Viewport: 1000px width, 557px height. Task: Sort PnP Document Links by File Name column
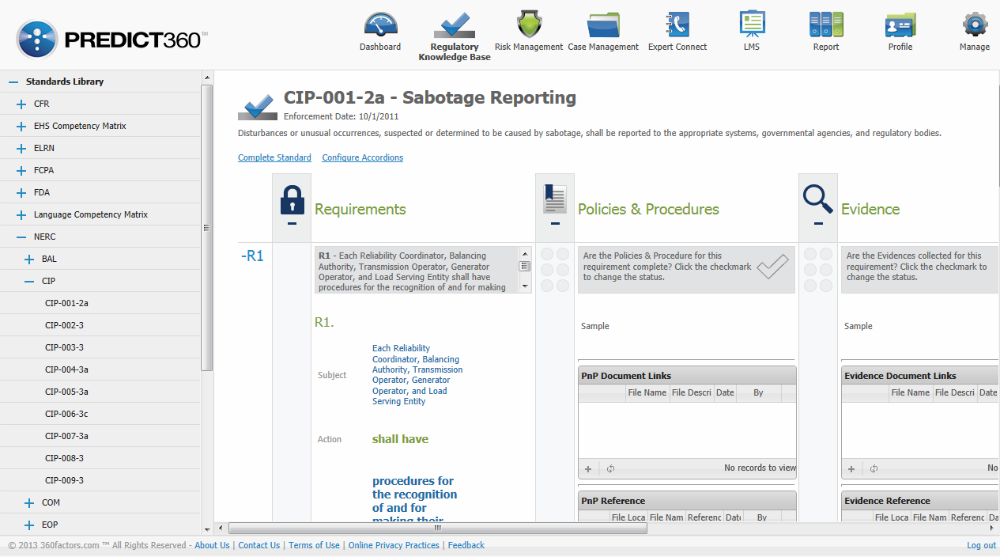coord(647,393)
